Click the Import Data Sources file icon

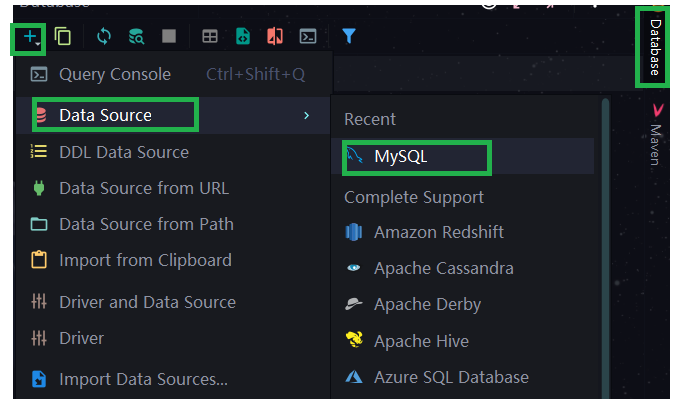pos(39,379)
